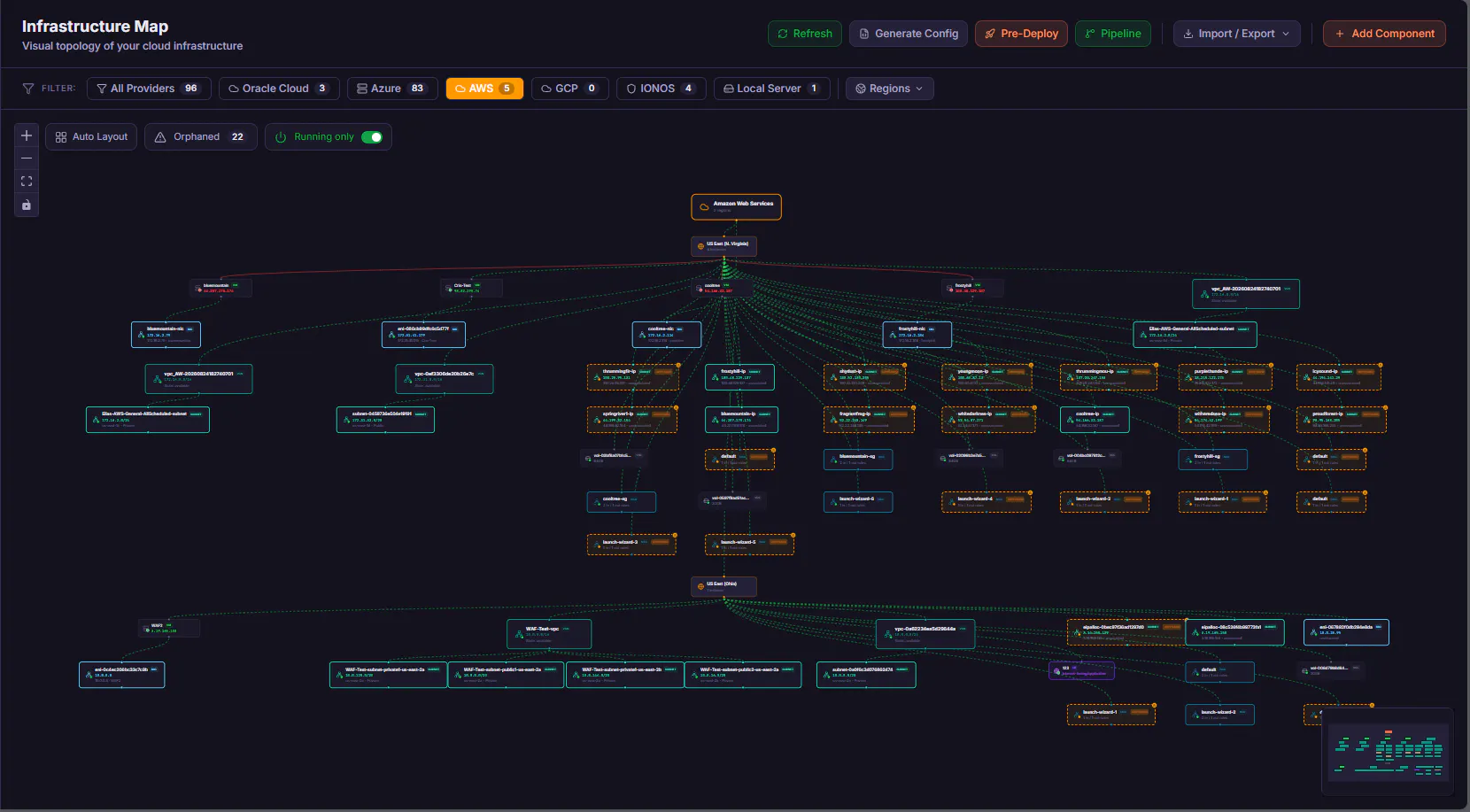Screen dimensions: 1470x812
Task: Click warning icon in Orphaned button
Action: click(x=160, y=137)
